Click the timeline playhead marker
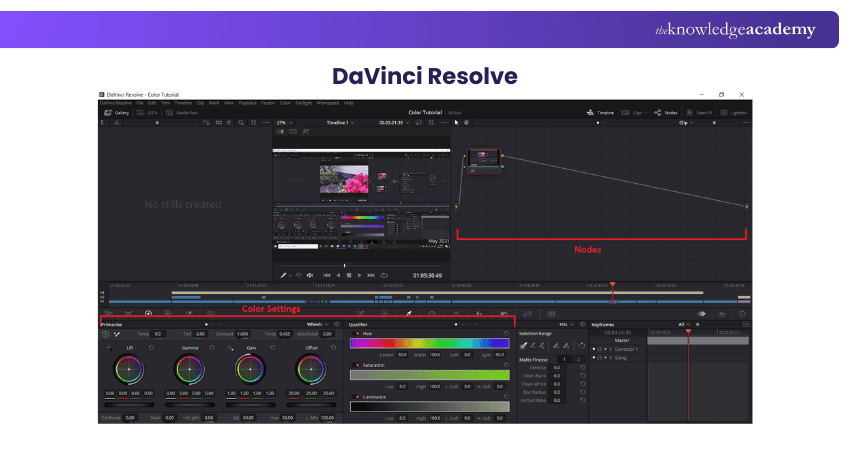The height and width of the screenshot is (450, 850). coord(613,284)
